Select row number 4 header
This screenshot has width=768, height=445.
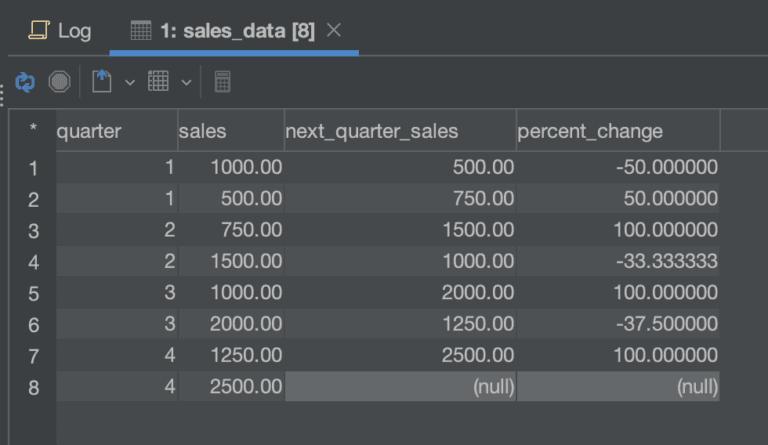[x=33, y=262]
